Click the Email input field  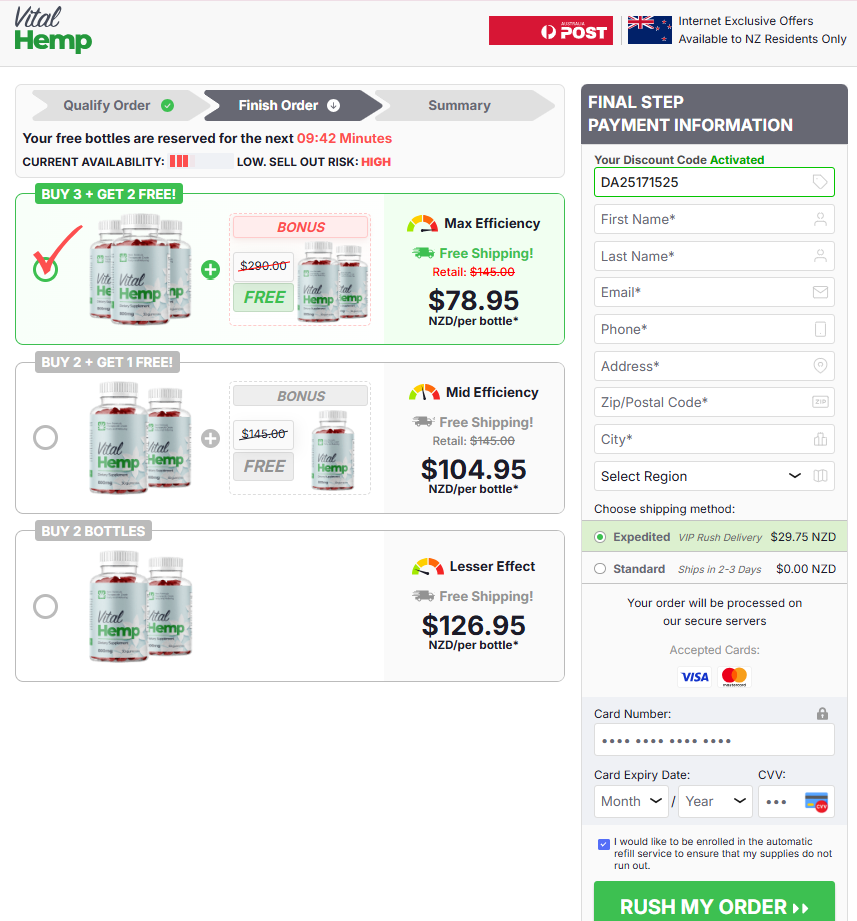point(713,292)
